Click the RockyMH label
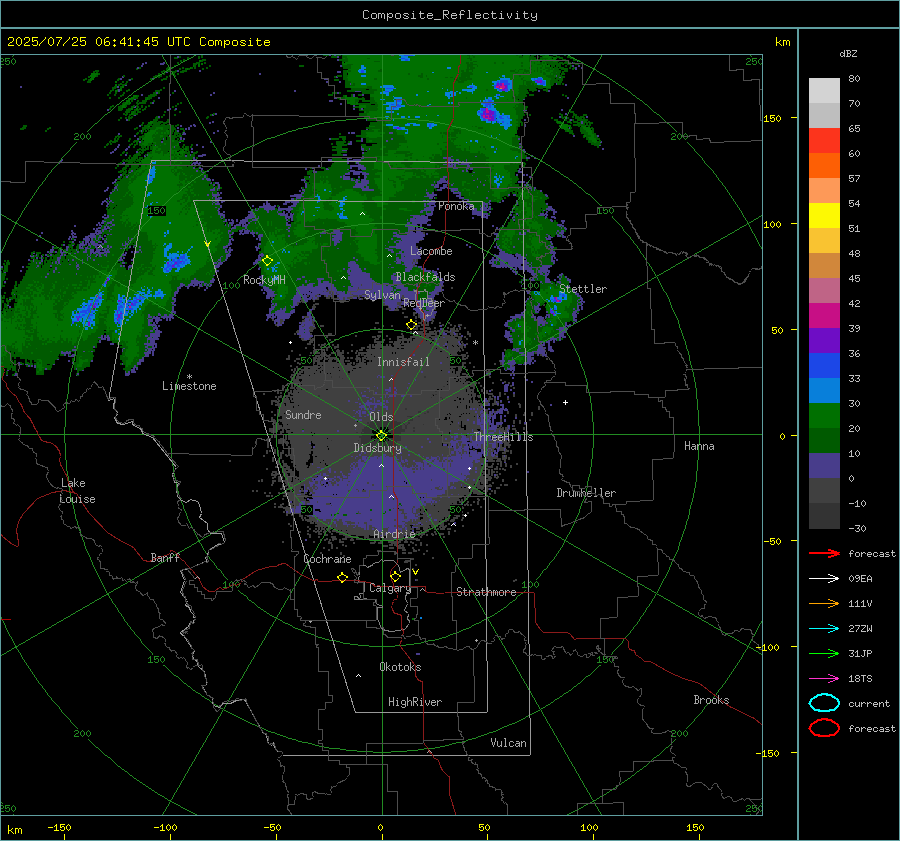Viewport: 900px width, 841px height. click(x=264, y=280)
